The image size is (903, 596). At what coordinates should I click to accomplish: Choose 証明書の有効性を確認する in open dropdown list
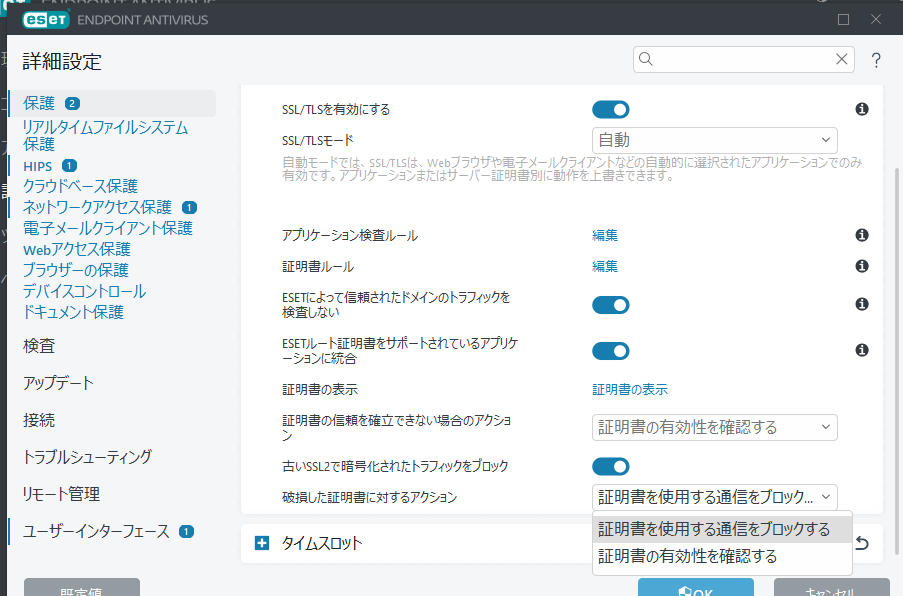687,556
